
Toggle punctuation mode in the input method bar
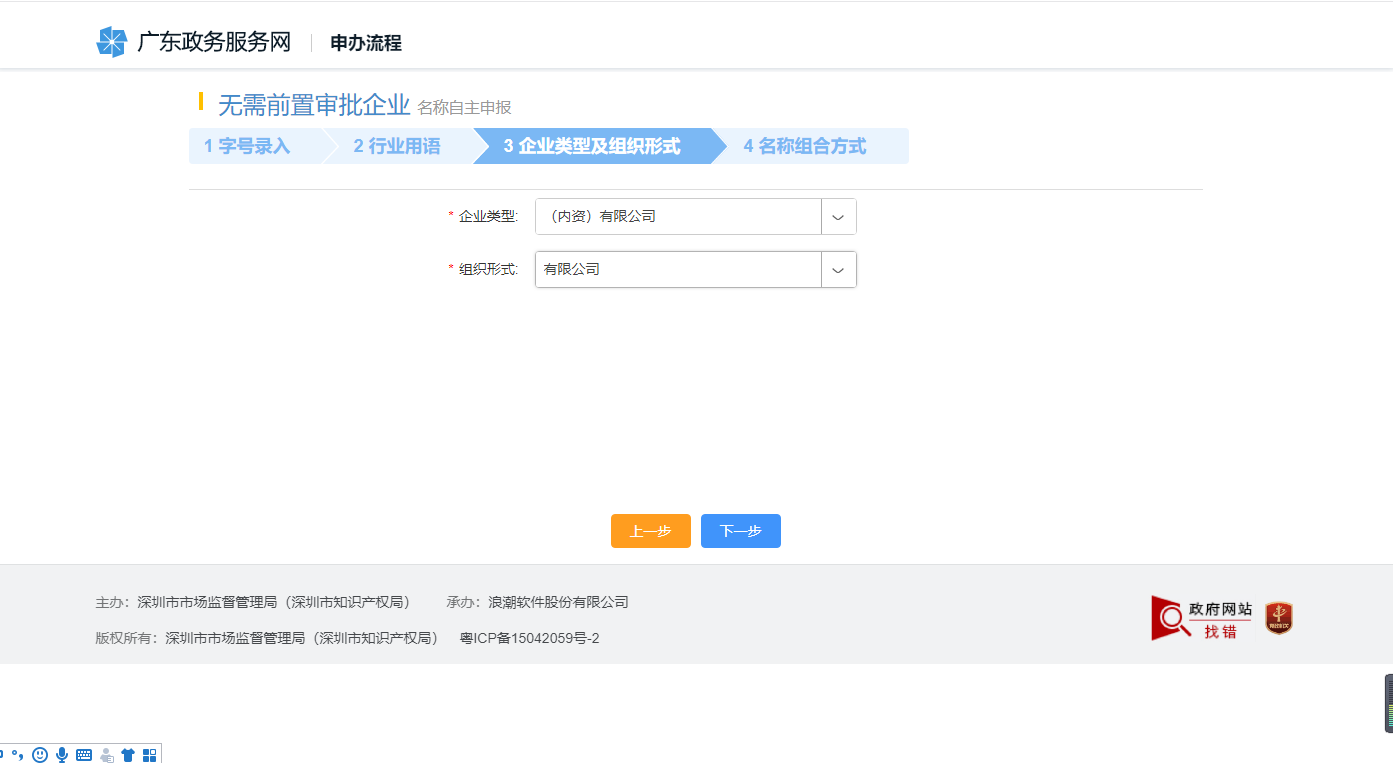pos(17,754)
